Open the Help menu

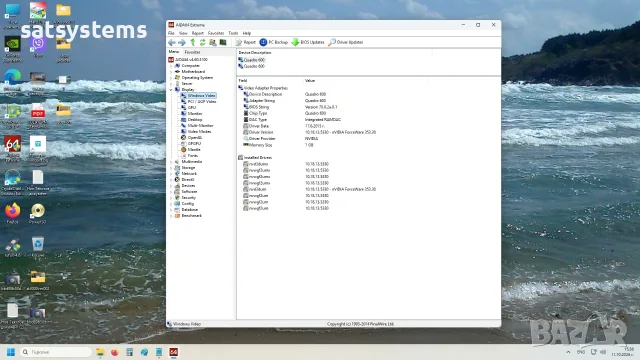click(x=247, y=33)
